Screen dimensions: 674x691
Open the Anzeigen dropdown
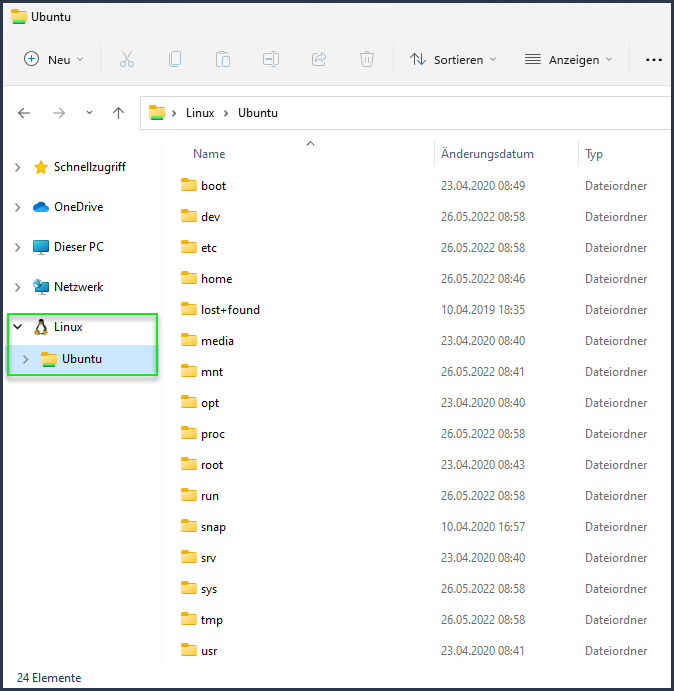click(569, 59)
